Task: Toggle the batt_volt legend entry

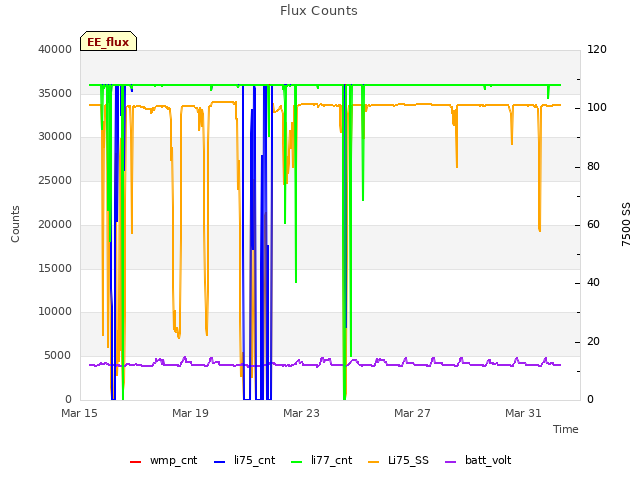Action: click(478, 460)
